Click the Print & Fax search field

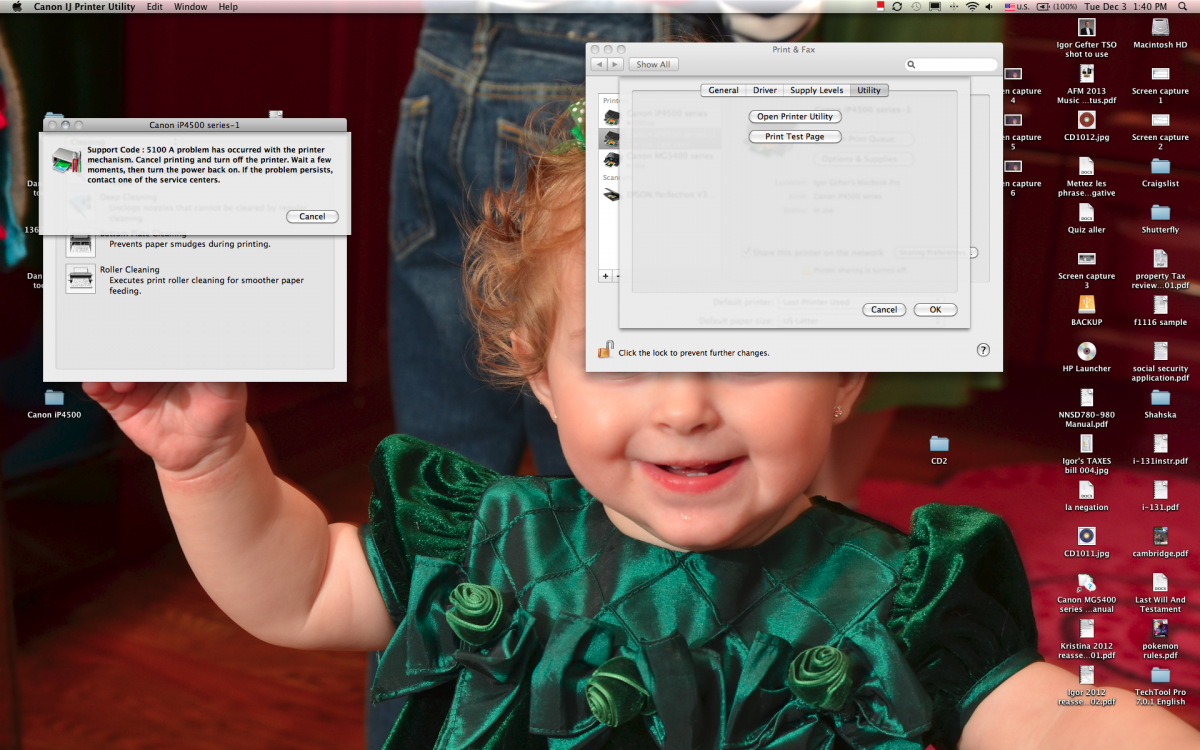pos(952,64)
